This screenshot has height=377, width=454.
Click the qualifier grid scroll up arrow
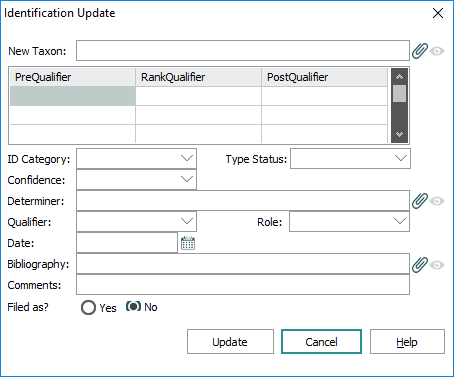[399, 77]
